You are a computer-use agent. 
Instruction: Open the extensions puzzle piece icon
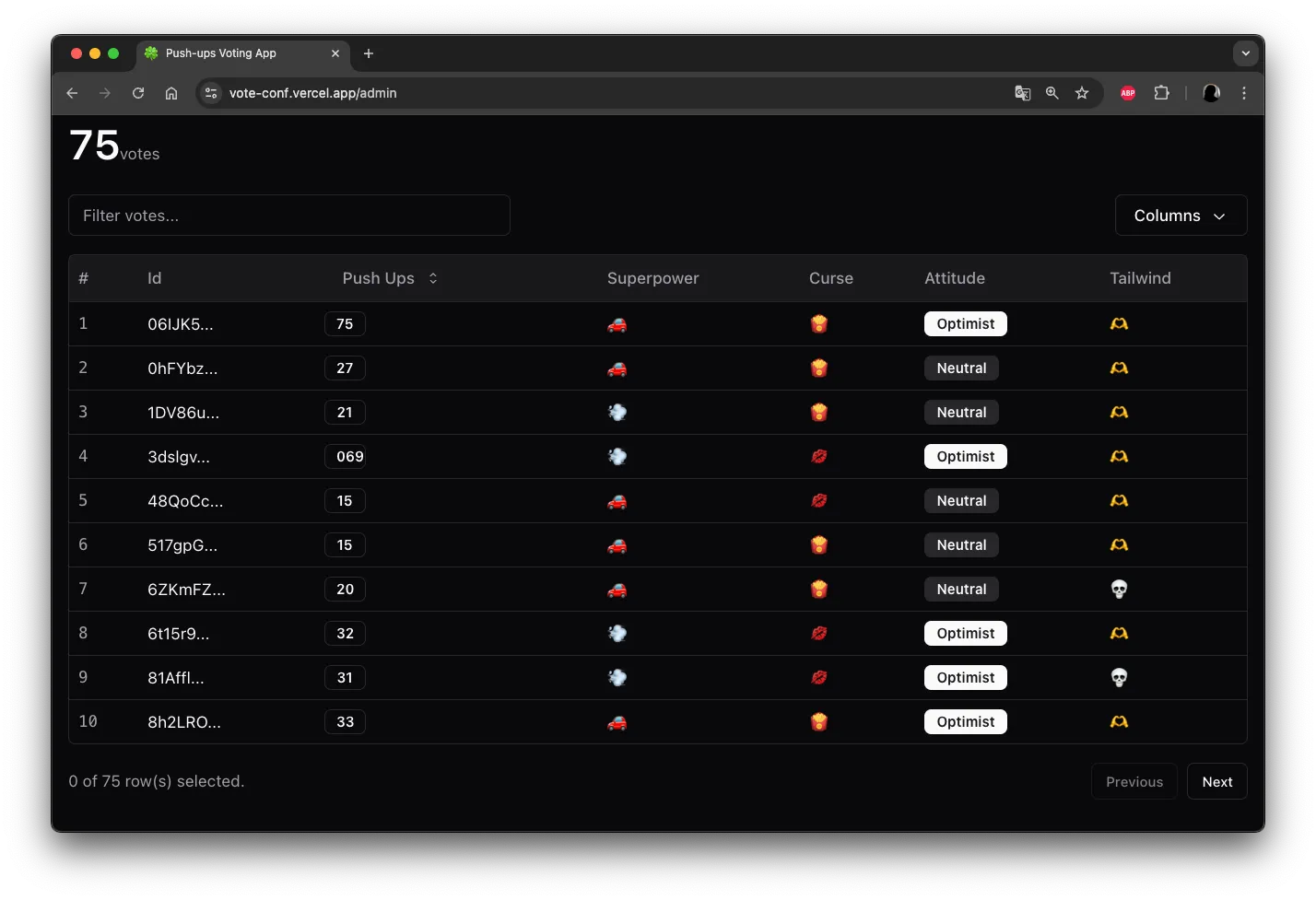pyautogui.click(x=1161, y=93)
